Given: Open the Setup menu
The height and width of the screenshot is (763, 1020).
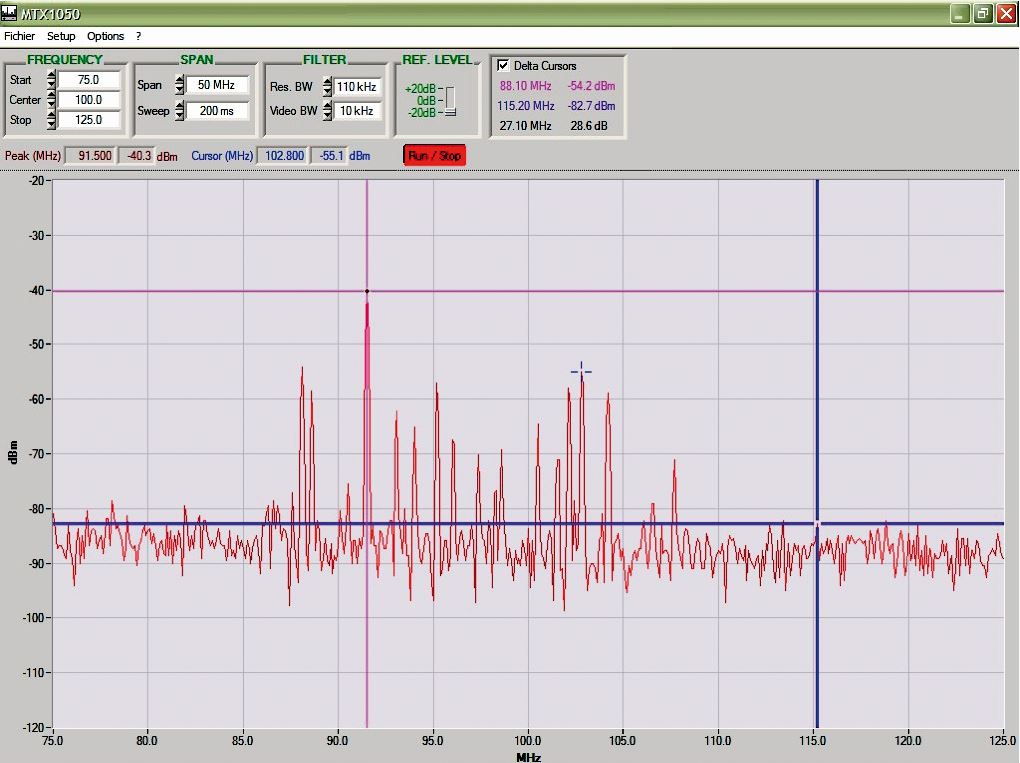Looking at the screenshot, I should (x=61, y=36).
